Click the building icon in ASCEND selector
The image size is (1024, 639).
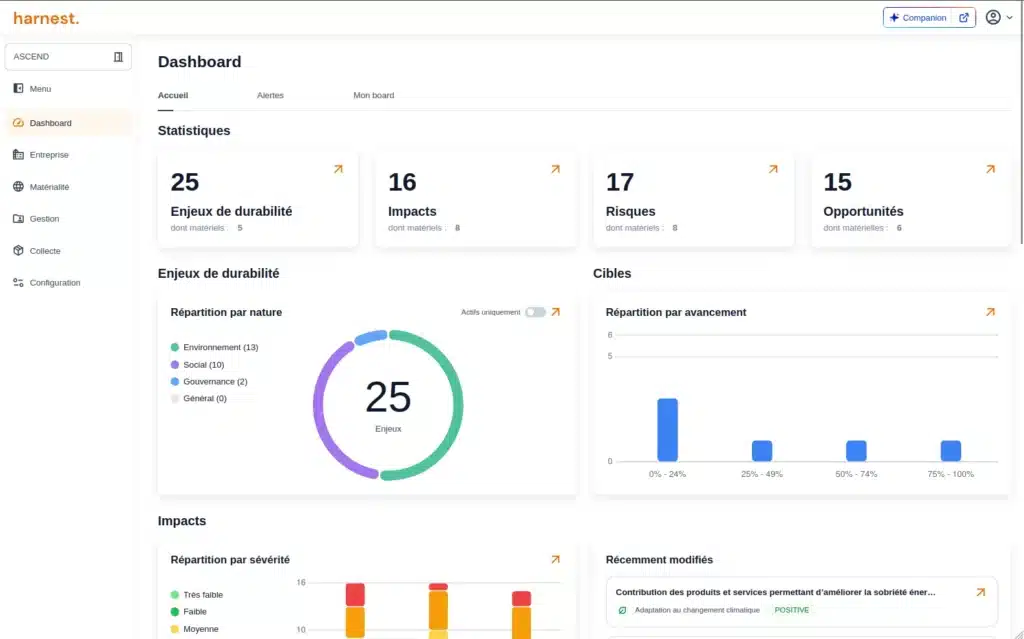pos(118,57)
